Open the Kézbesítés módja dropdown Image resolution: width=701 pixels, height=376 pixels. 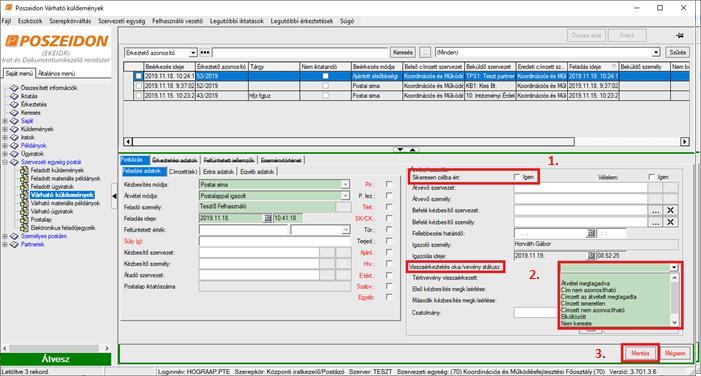(345, 184)
